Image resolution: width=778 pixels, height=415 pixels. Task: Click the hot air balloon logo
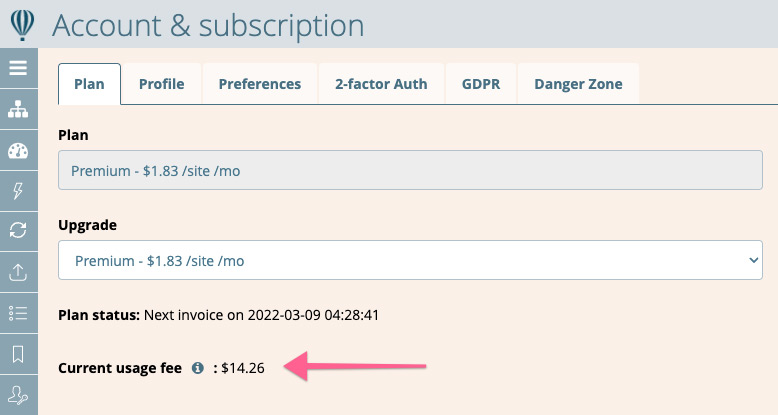[x=22, y=25]
